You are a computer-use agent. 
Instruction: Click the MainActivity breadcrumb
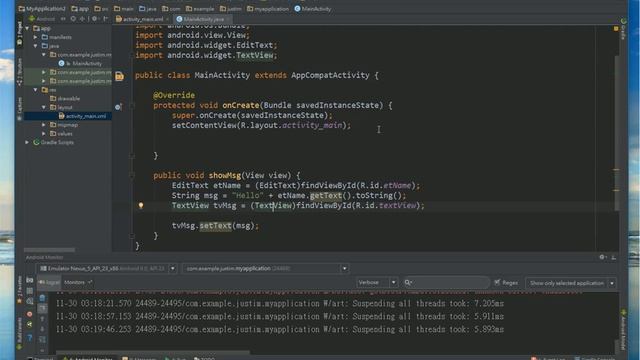click(x=313, y=9)
